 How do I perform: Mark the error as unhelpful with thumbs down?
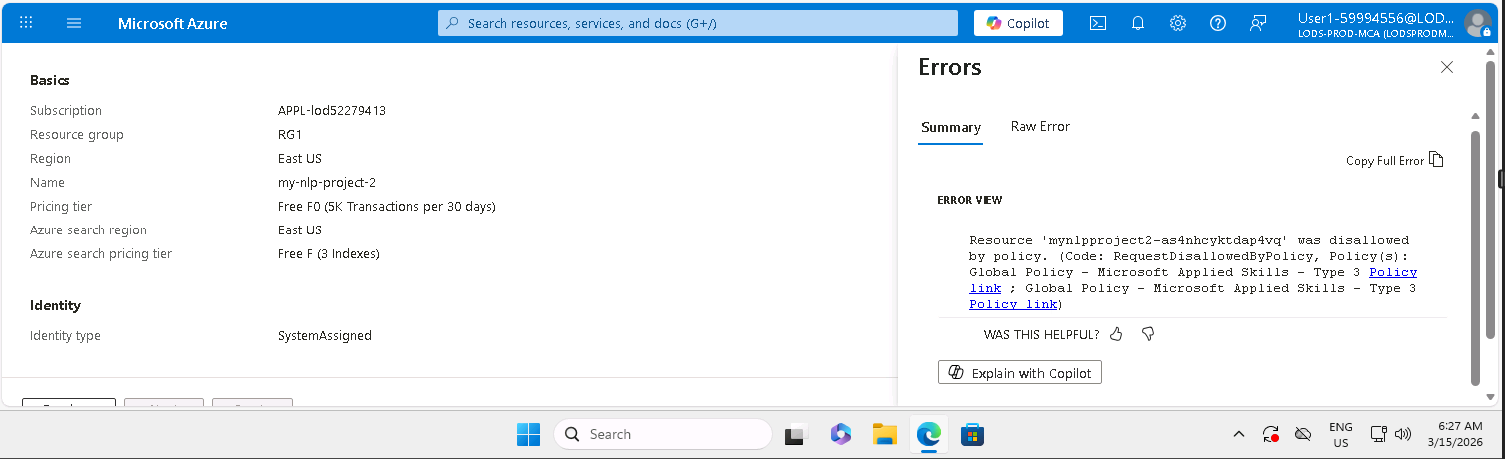[1148, 334]
